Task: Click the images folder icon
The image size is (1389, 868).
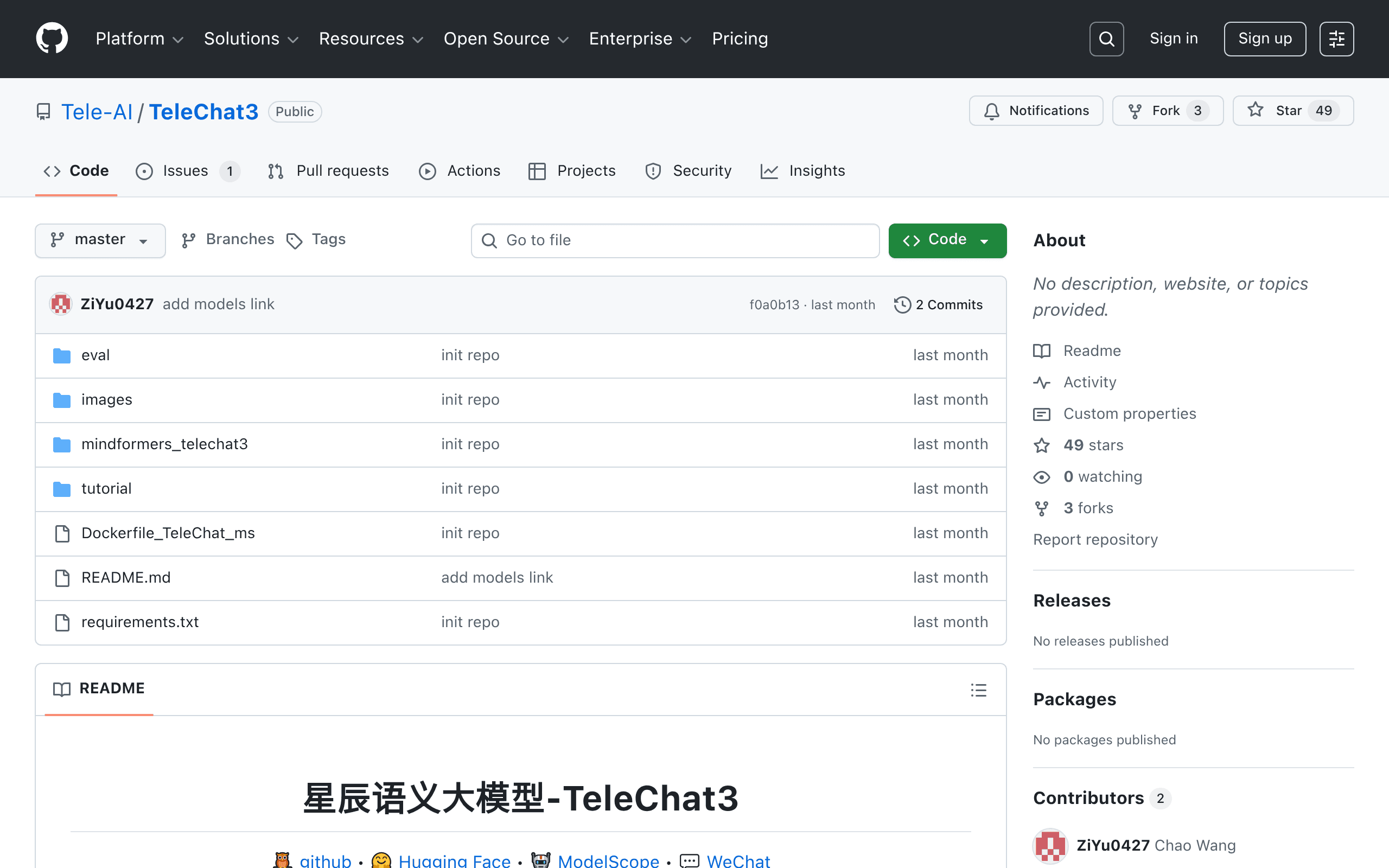Action: (x=61, y=400)
